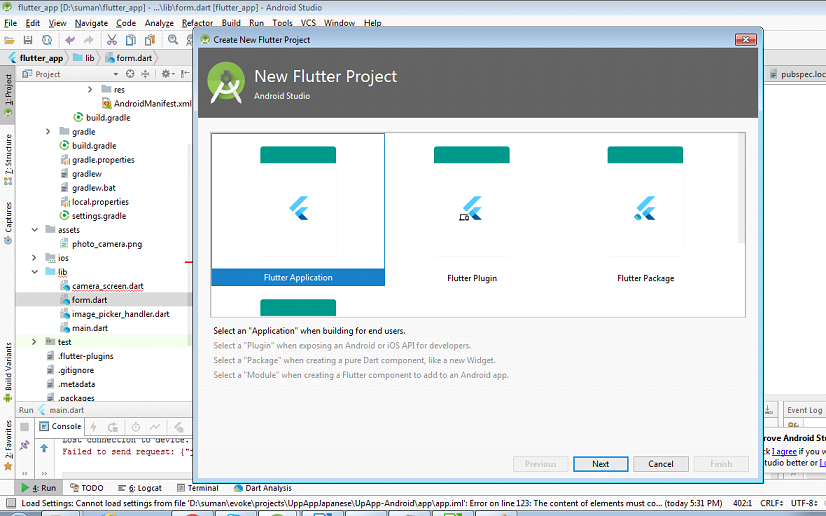Open the Dart Analysis tool window
Screen dimensions: 826x516
[x=262, y=488]
